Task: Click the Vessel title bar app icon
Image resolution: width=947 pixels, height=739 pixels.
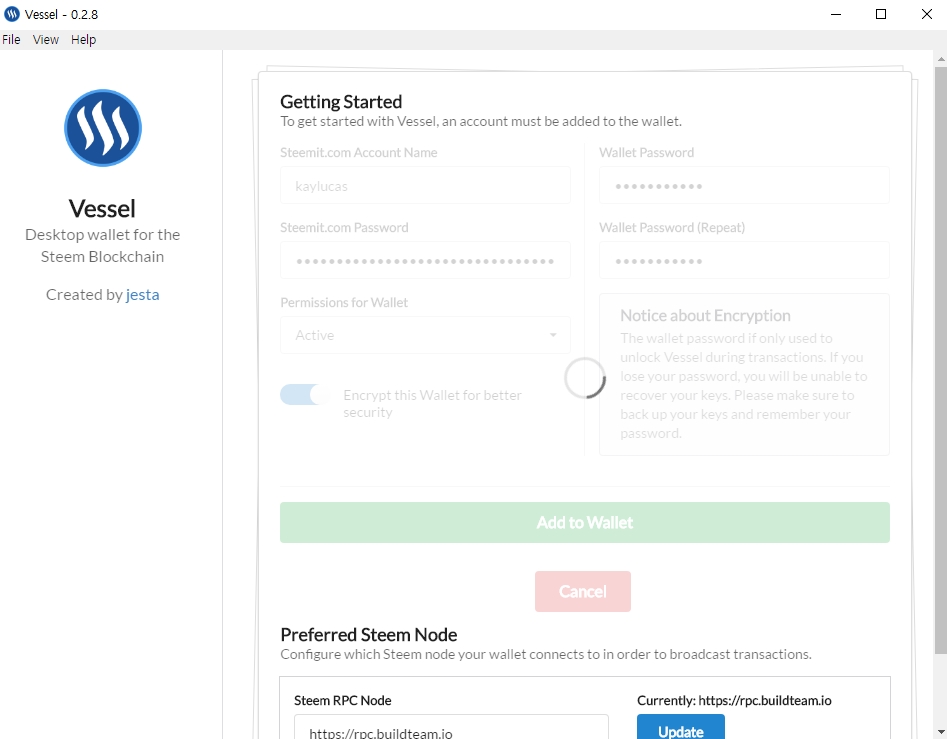Action: click(x=11, y=14)
